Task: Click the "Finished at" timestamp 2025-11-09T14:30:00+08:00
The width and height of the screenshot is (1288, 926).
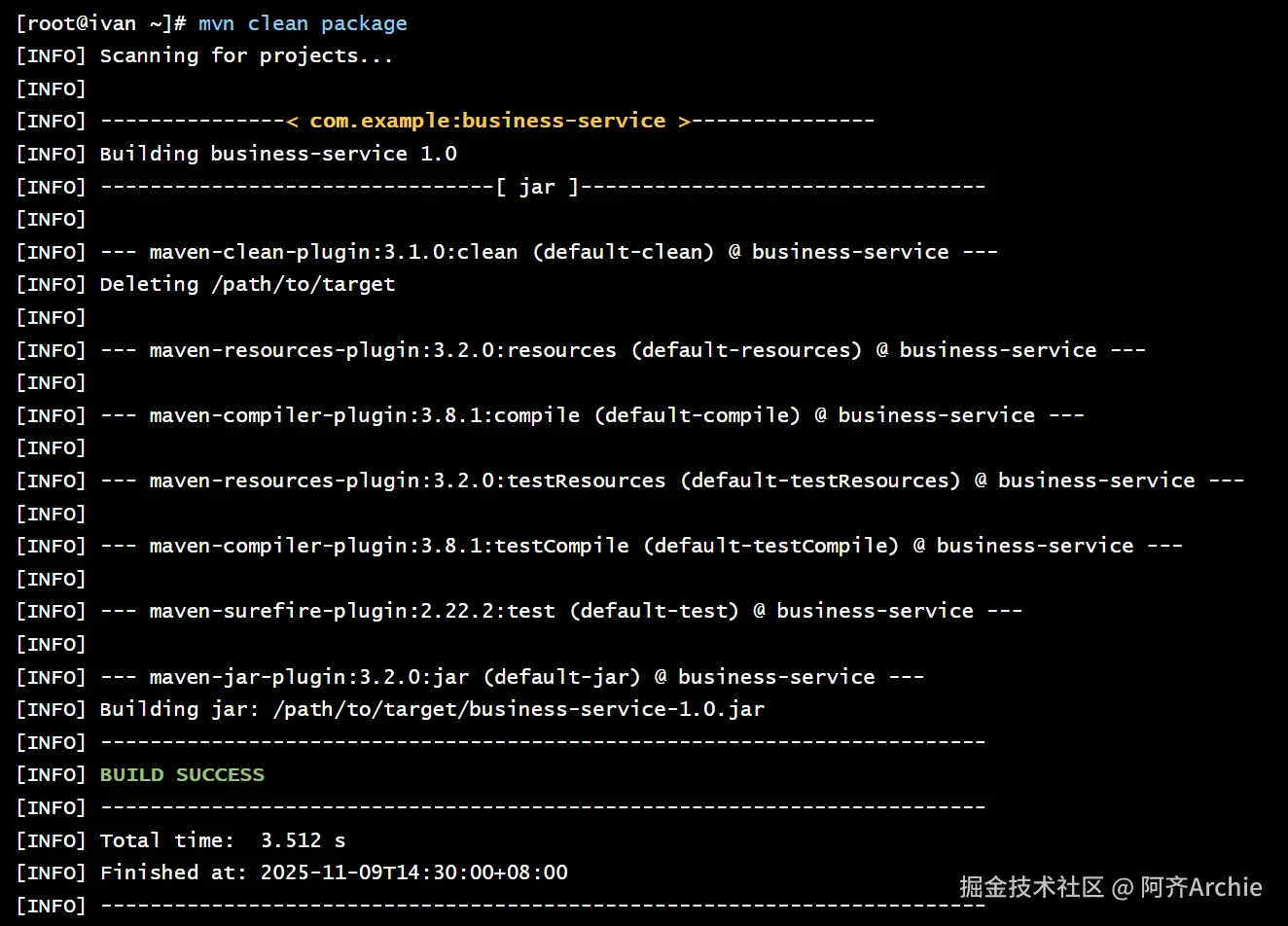Action: coord(413,873)
